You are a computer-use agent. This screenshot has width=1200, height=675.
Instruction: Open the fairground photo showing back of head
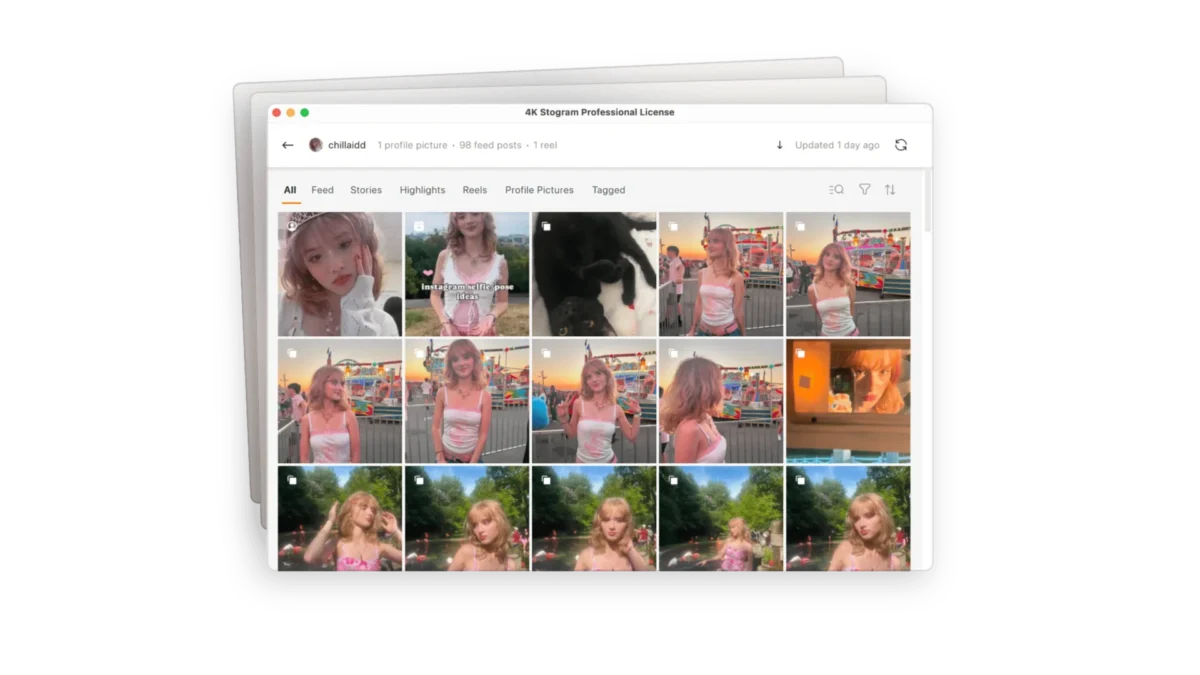tap(721, 401)
